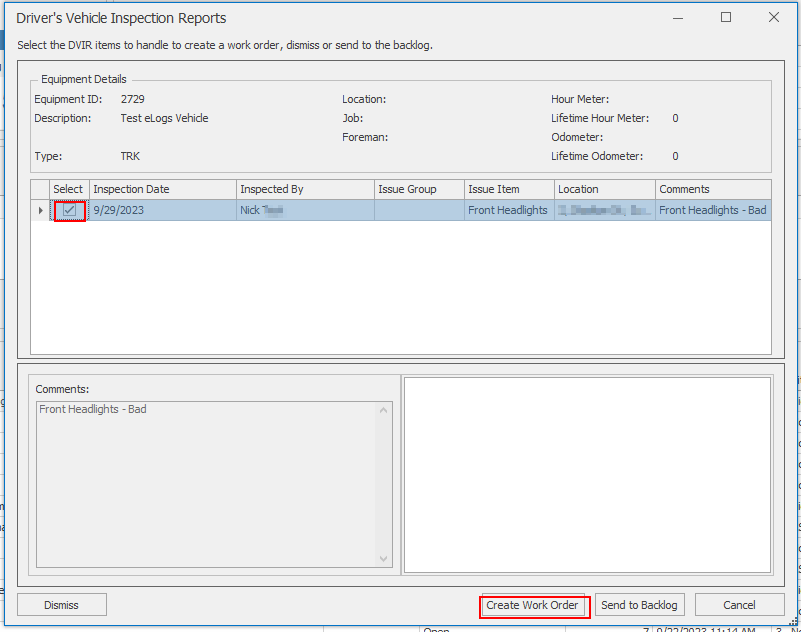The width and height of the screenshot is (801, 632).
Task: Click the Select column header
Action: click(x=67, y=189)
